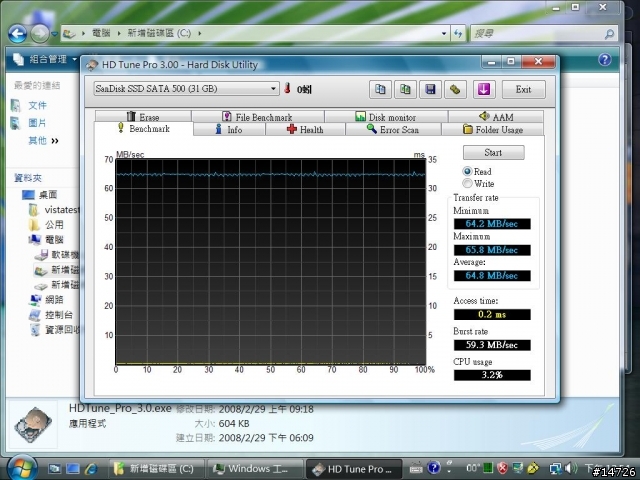Switch to the Info tab
Viewport: 640px width, 480px height.
229,129
